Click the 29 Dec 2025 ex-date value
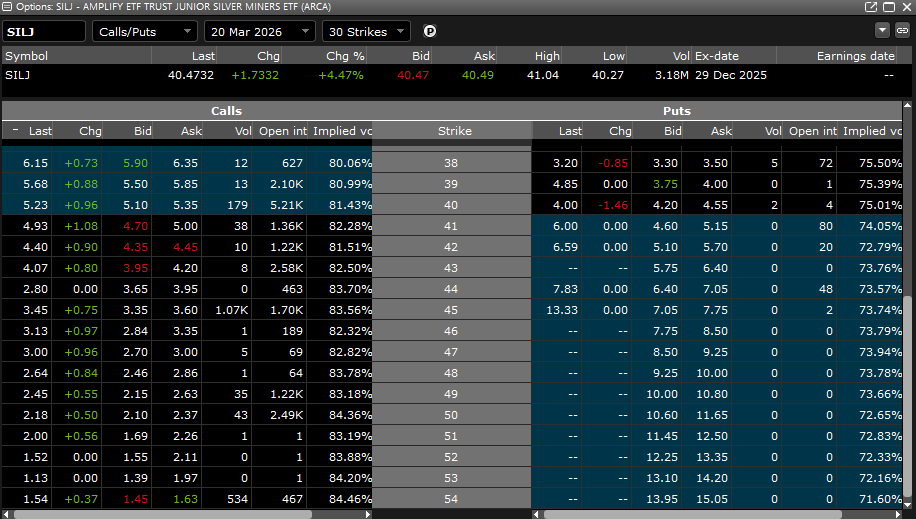This screenshot has width=916, height=519. click(x=731, y=75)
